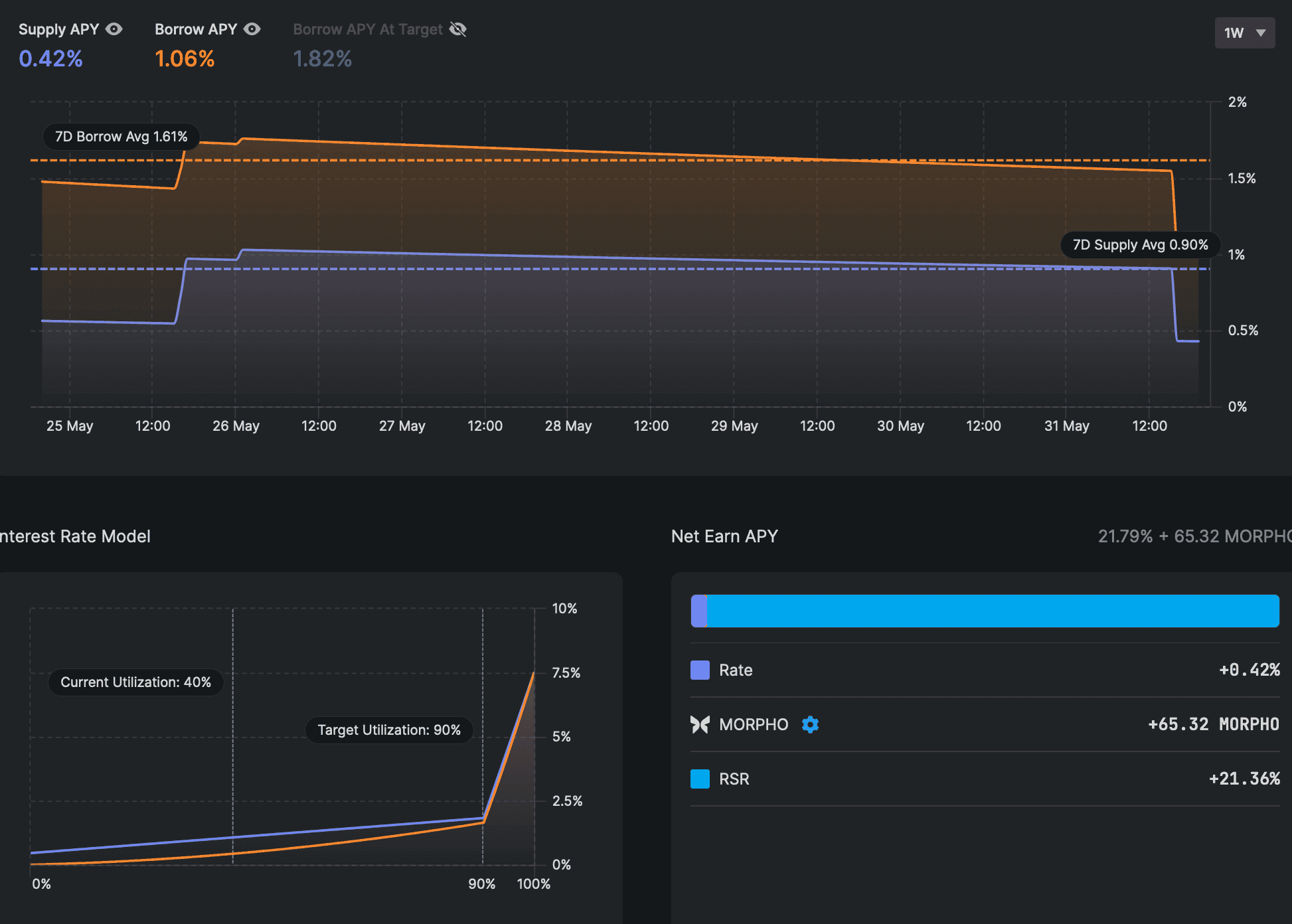Click the Interest Rate Model heading
Image resolution: width=1292 pixels, height=924 pixels.
[x=75, y=536]
